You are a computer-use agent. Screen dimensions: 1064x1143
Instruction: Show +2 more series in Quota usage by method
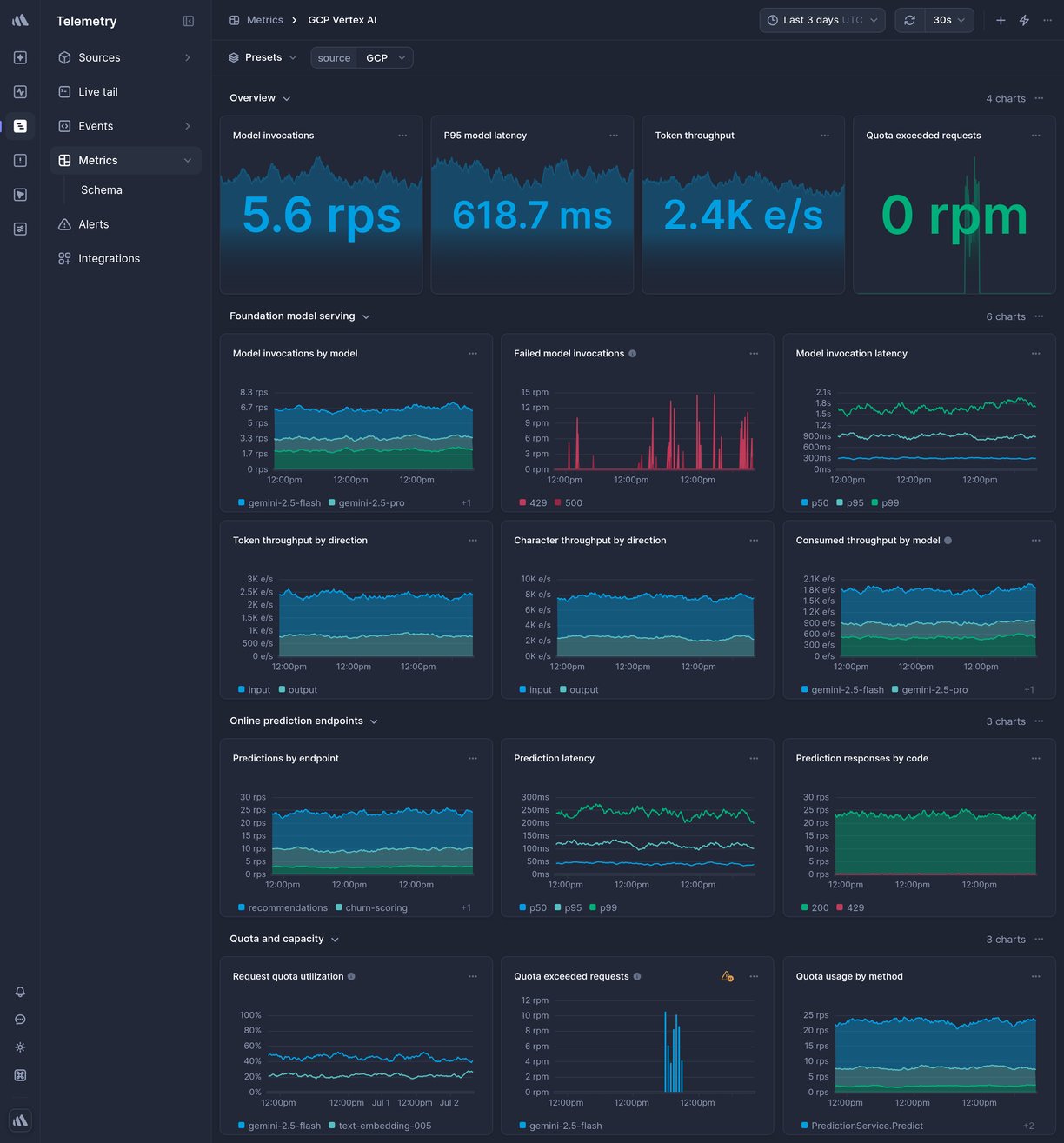click(x=1029, y=1126)
